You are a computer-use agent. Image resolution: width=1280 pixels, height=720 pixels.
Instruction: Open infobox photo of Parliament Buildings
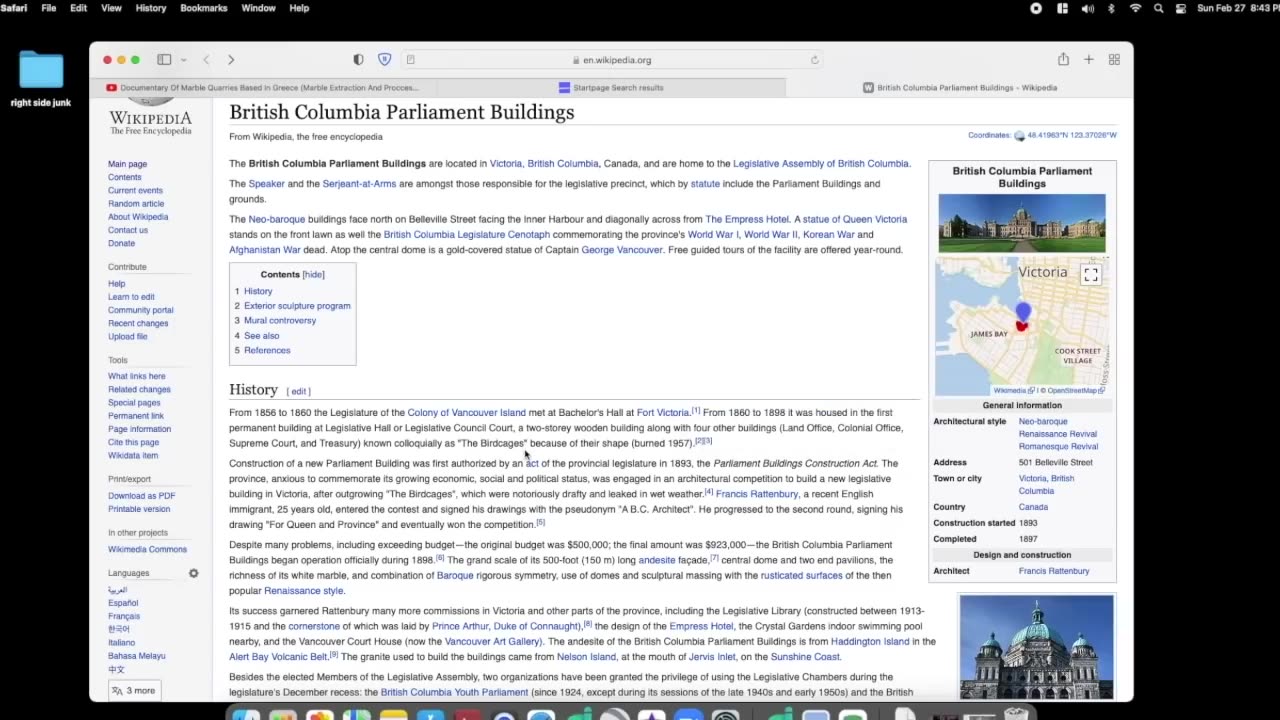1022,223
